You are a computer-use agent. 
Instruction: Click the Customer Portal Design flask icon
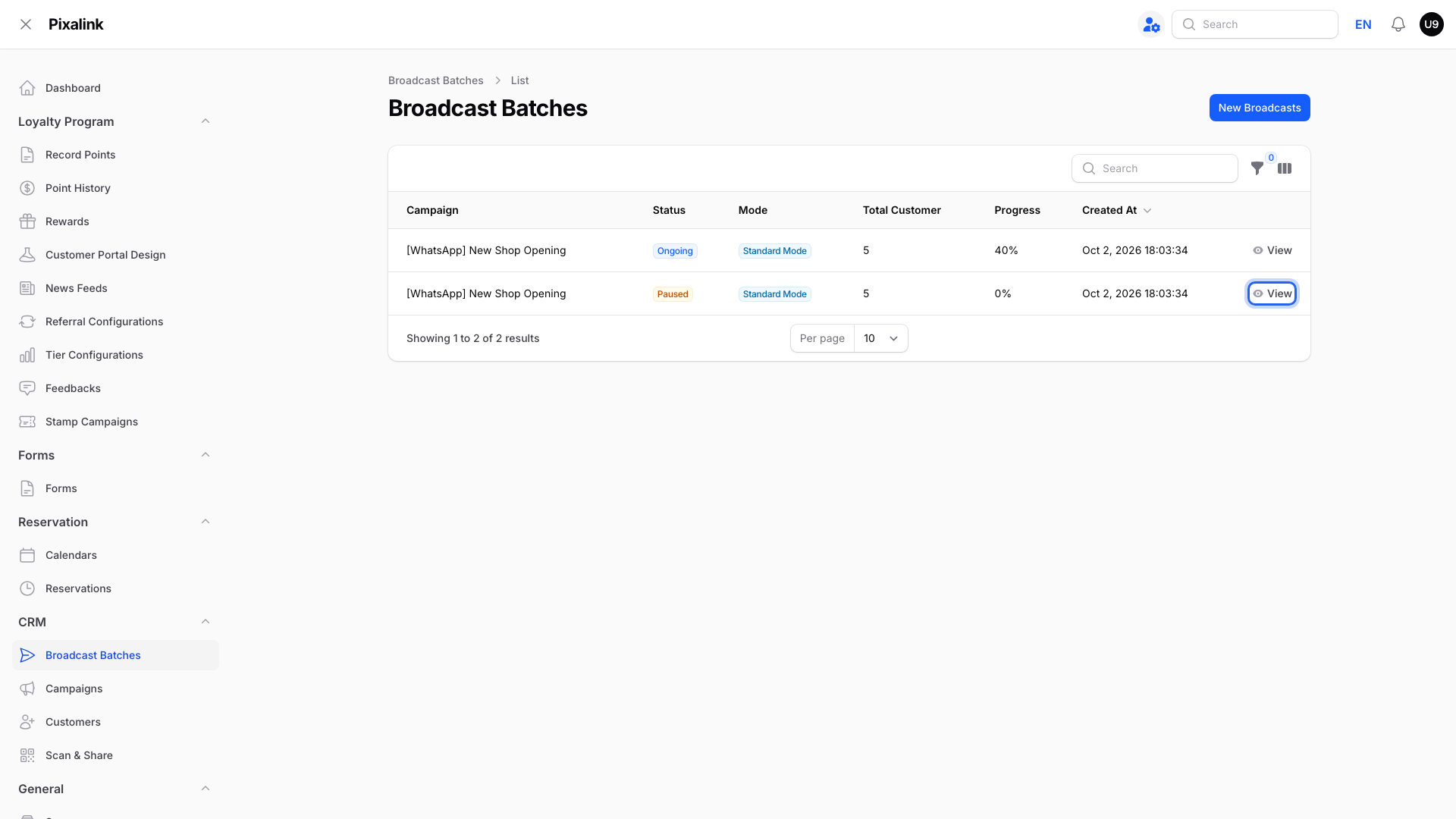point(27,255)
